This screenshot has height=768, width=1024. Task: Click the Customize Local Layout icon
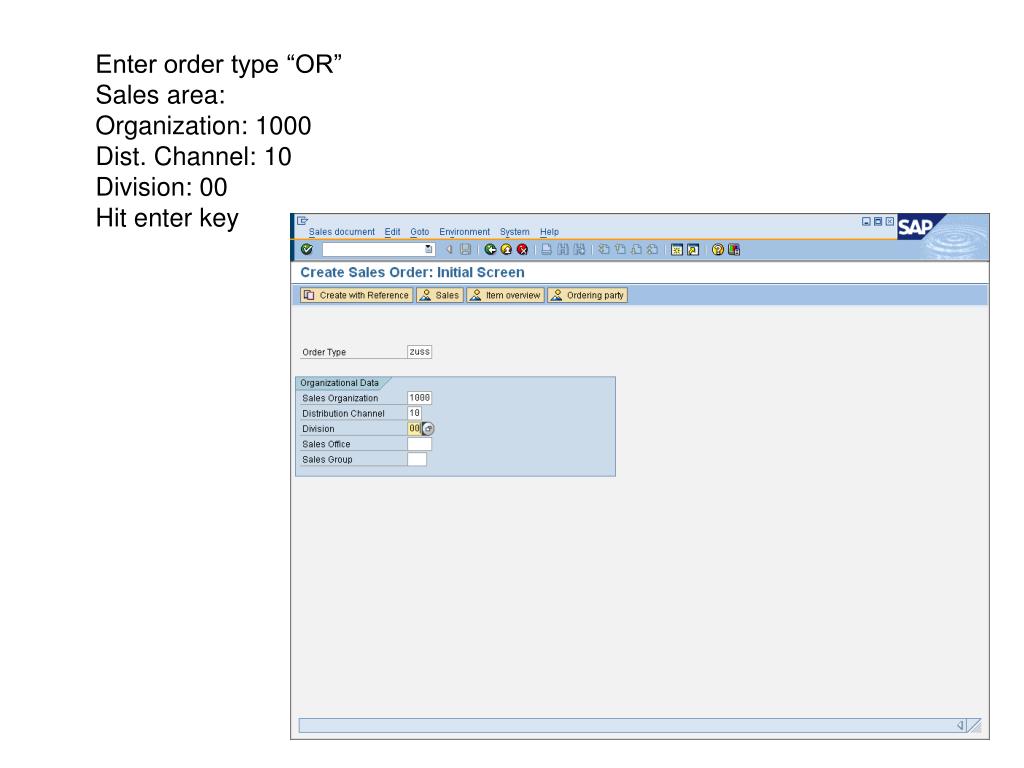[x=734, y=249]
